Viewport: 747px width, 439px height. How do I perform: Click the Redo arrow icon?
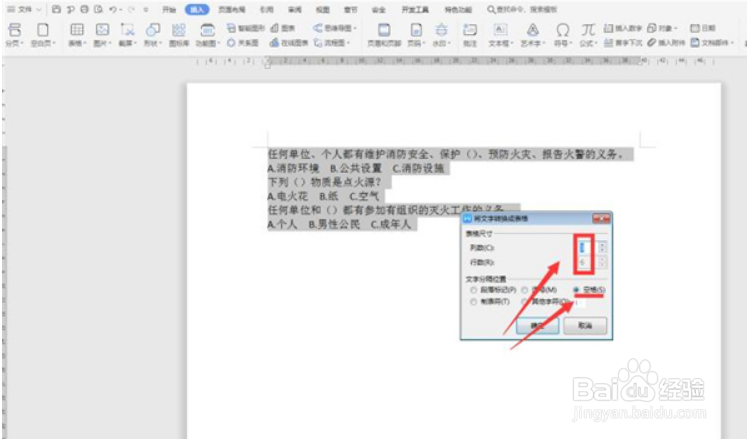pos(131,9)
